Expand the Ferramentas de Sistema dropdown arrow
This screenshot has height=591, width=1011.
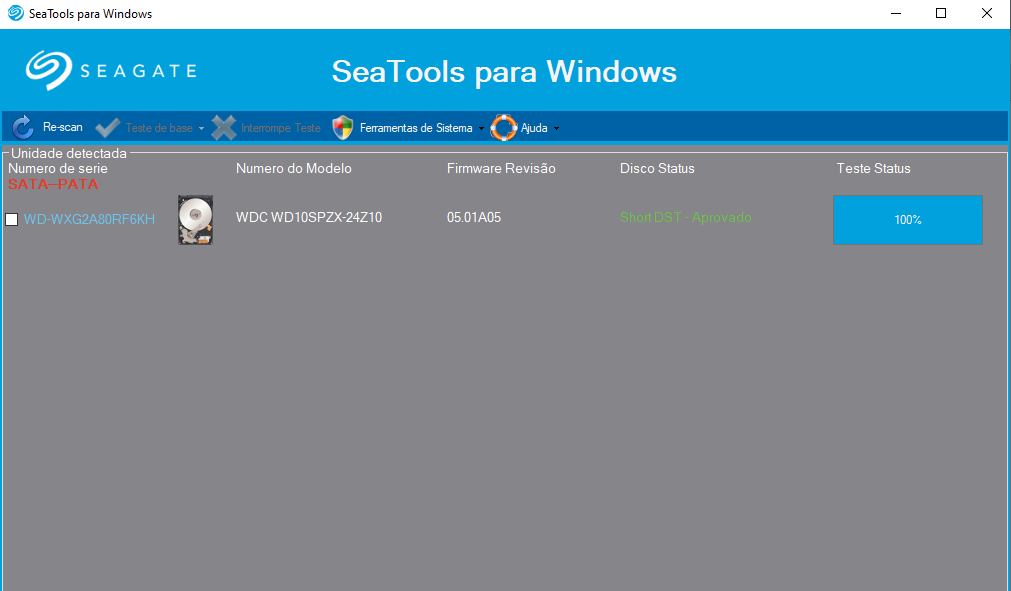click(x=481, y=128)
